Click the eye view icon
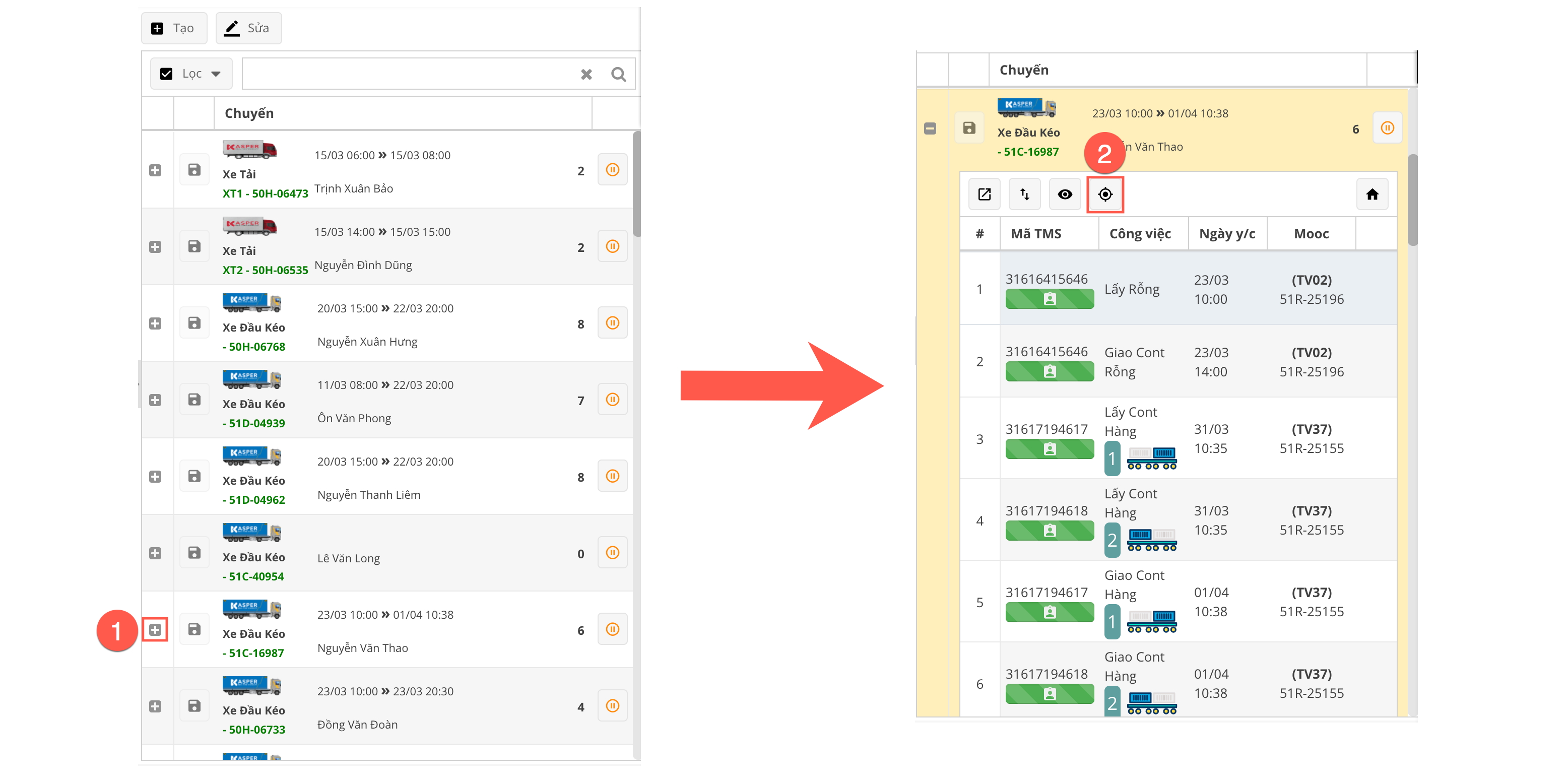This screenshot has height=784, width=1567. 1065,194
